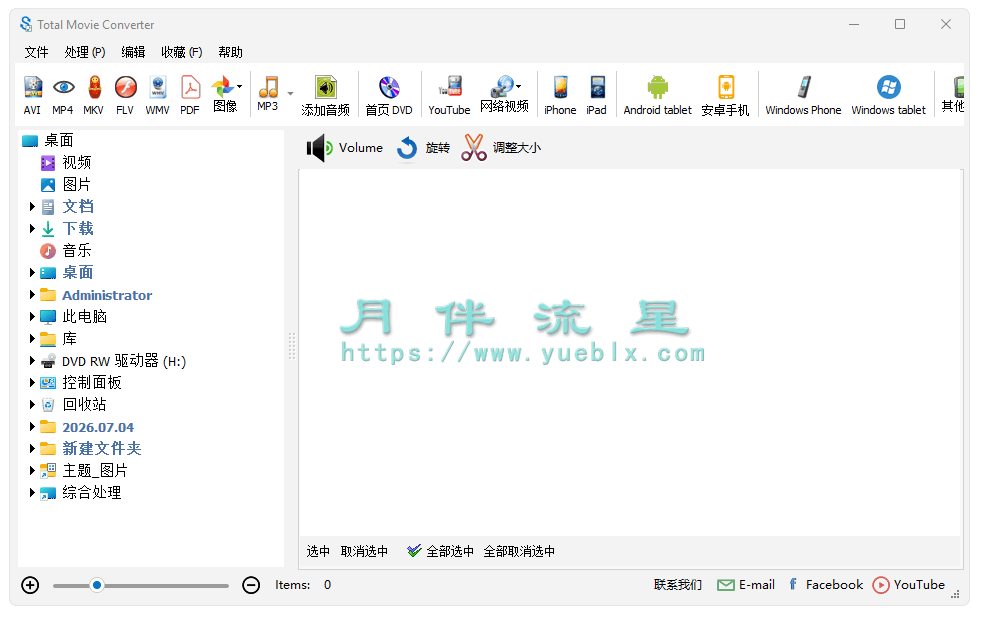981x617 pixels.
Task: Open the 添加音频 add audio tool
Action: pos(325,96)
